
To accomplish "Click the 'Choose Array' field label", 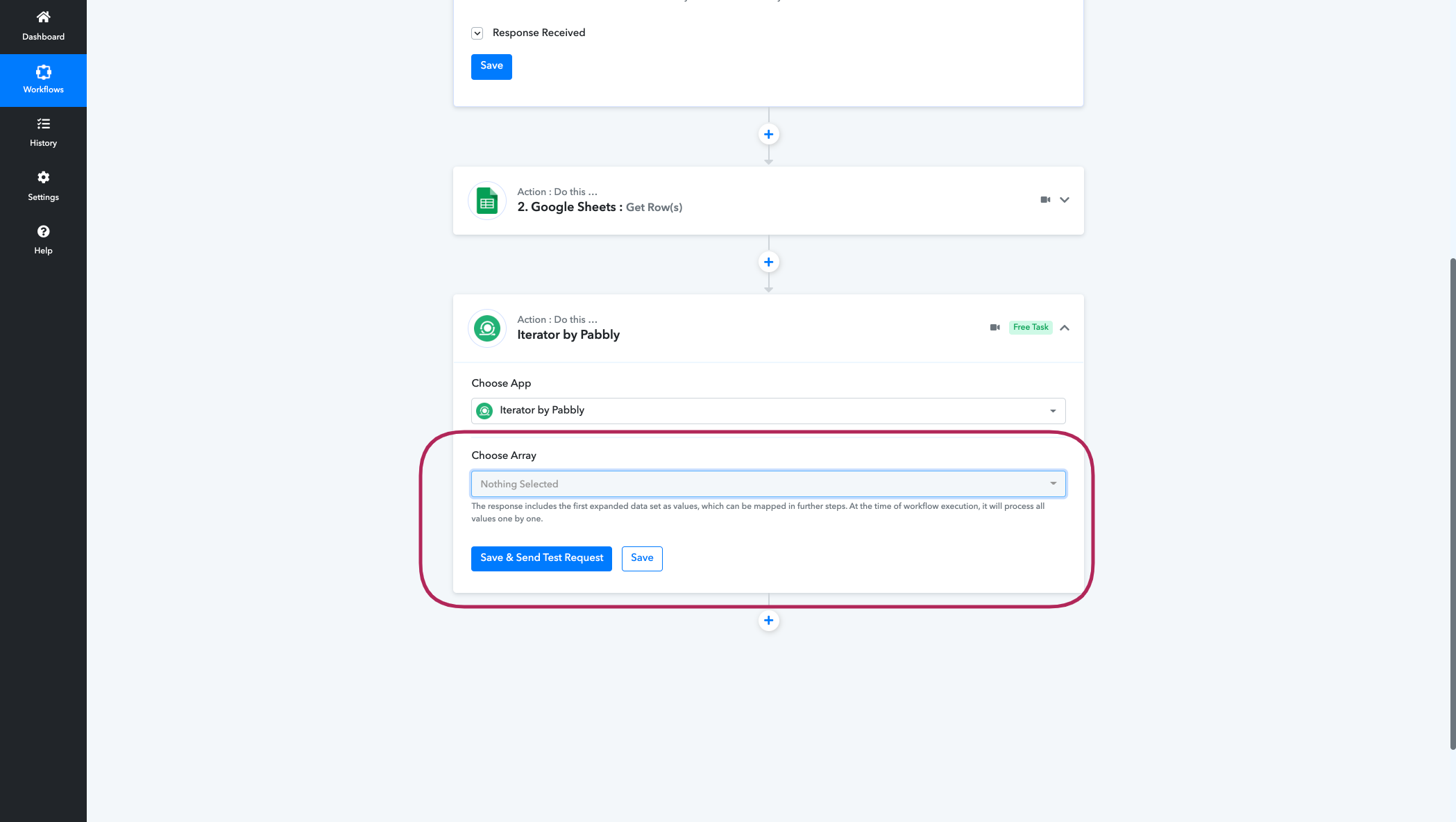I will click(504, 456).
